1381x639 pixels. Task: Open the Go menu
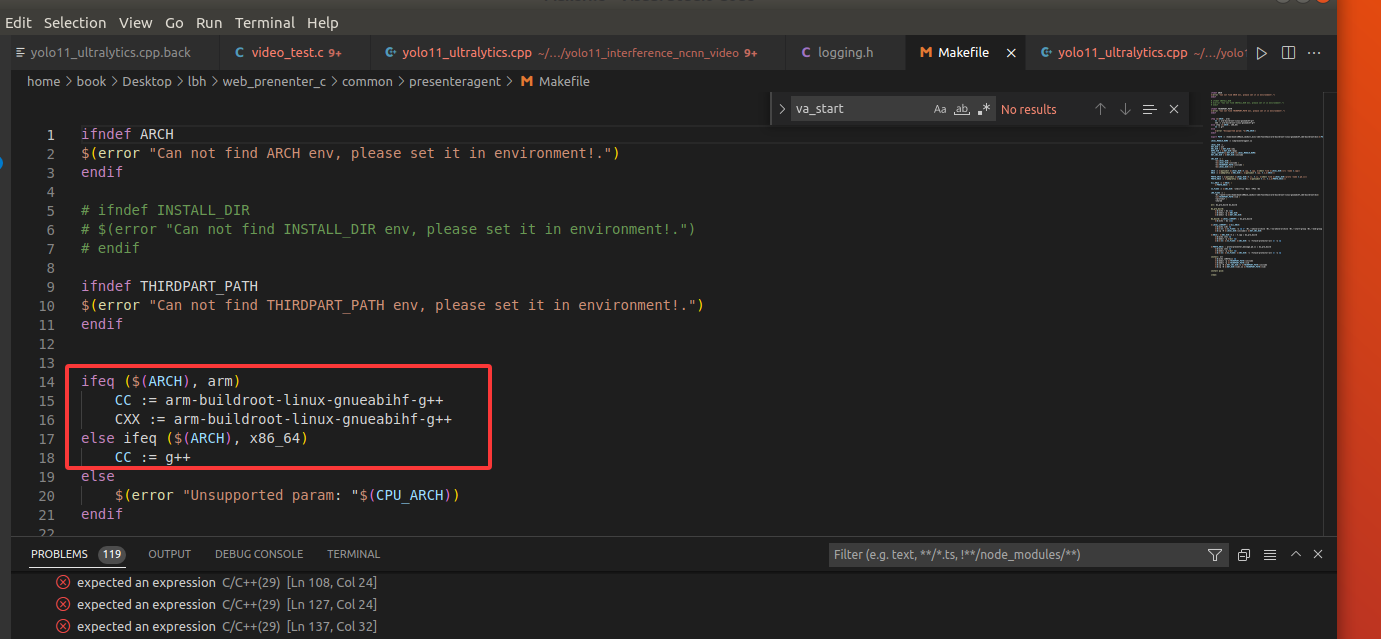pos(174,22)
